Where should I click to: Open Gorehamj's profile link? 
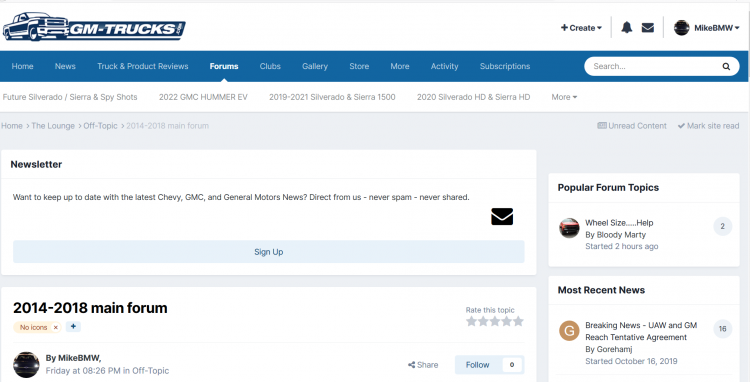point(615,349)
